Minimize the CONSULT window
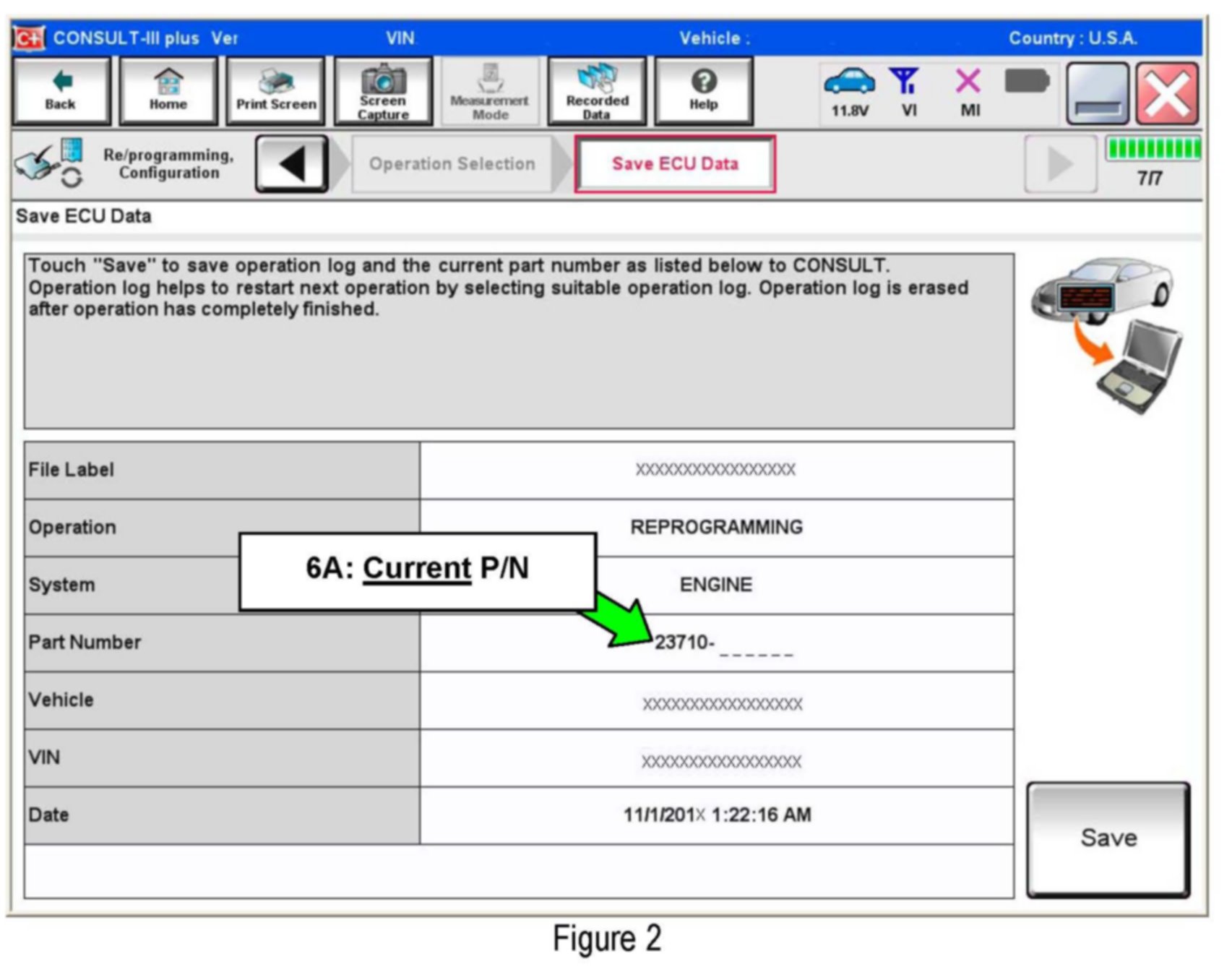 (x=1097, y=93)
